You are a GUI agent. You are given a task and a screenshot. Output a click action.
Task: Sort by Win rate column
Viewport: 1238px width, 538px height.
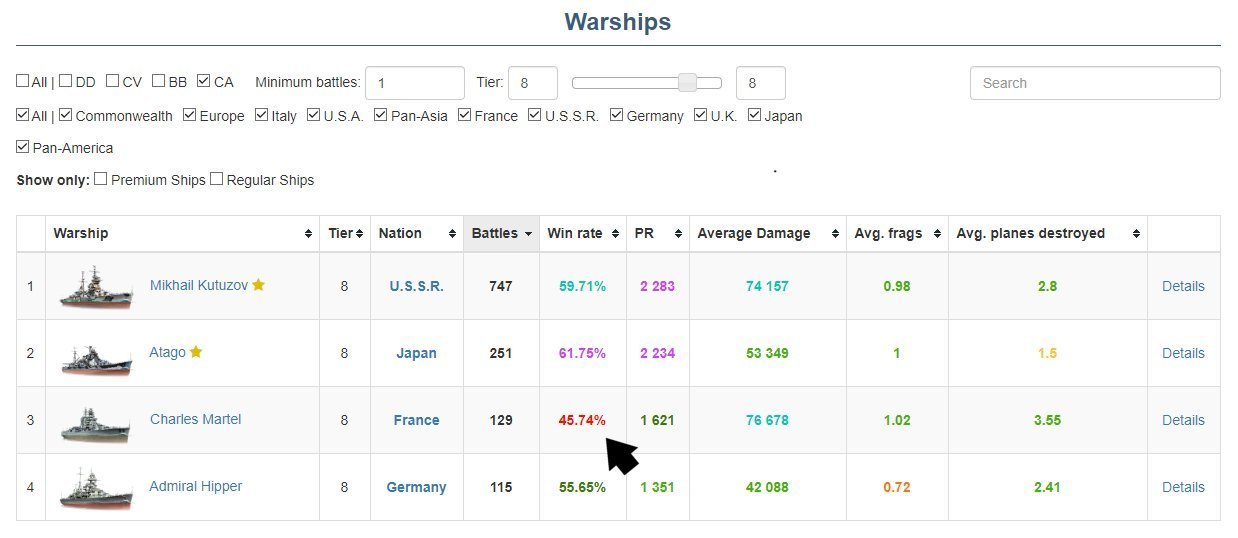click(582, 234)
